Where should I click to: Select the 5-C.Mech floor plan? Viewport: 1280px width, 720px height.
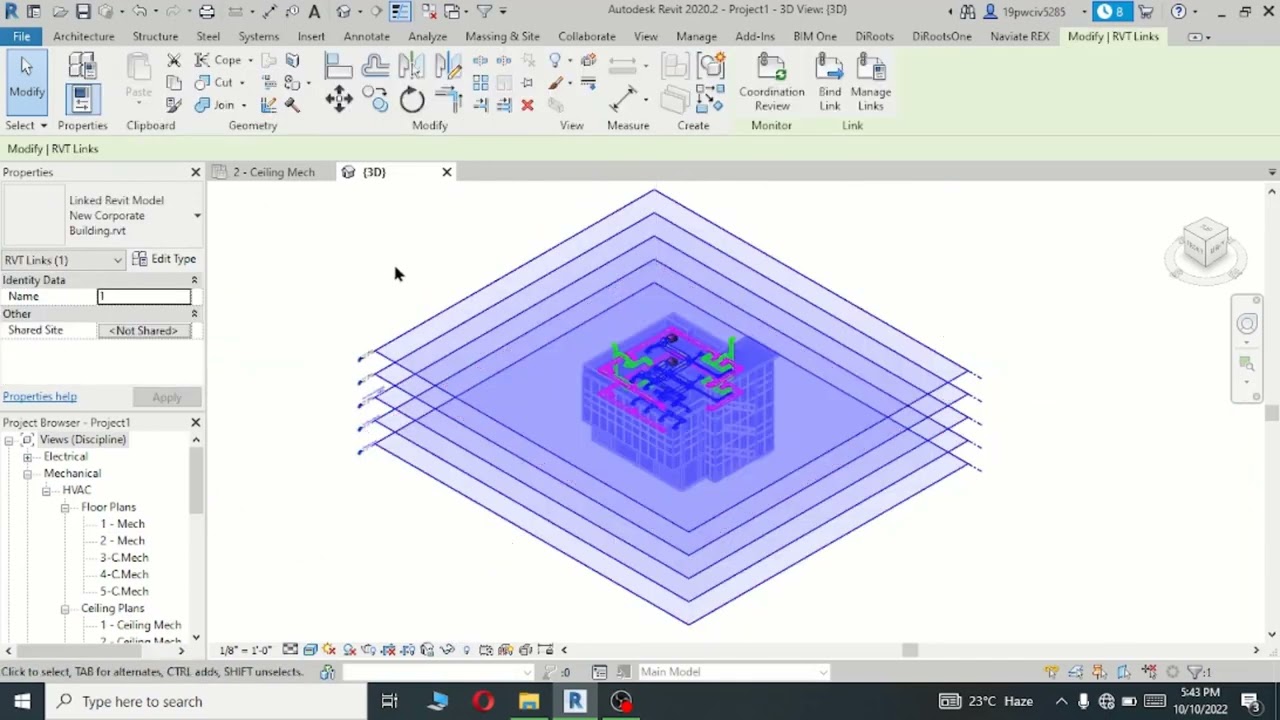[124, 591]
